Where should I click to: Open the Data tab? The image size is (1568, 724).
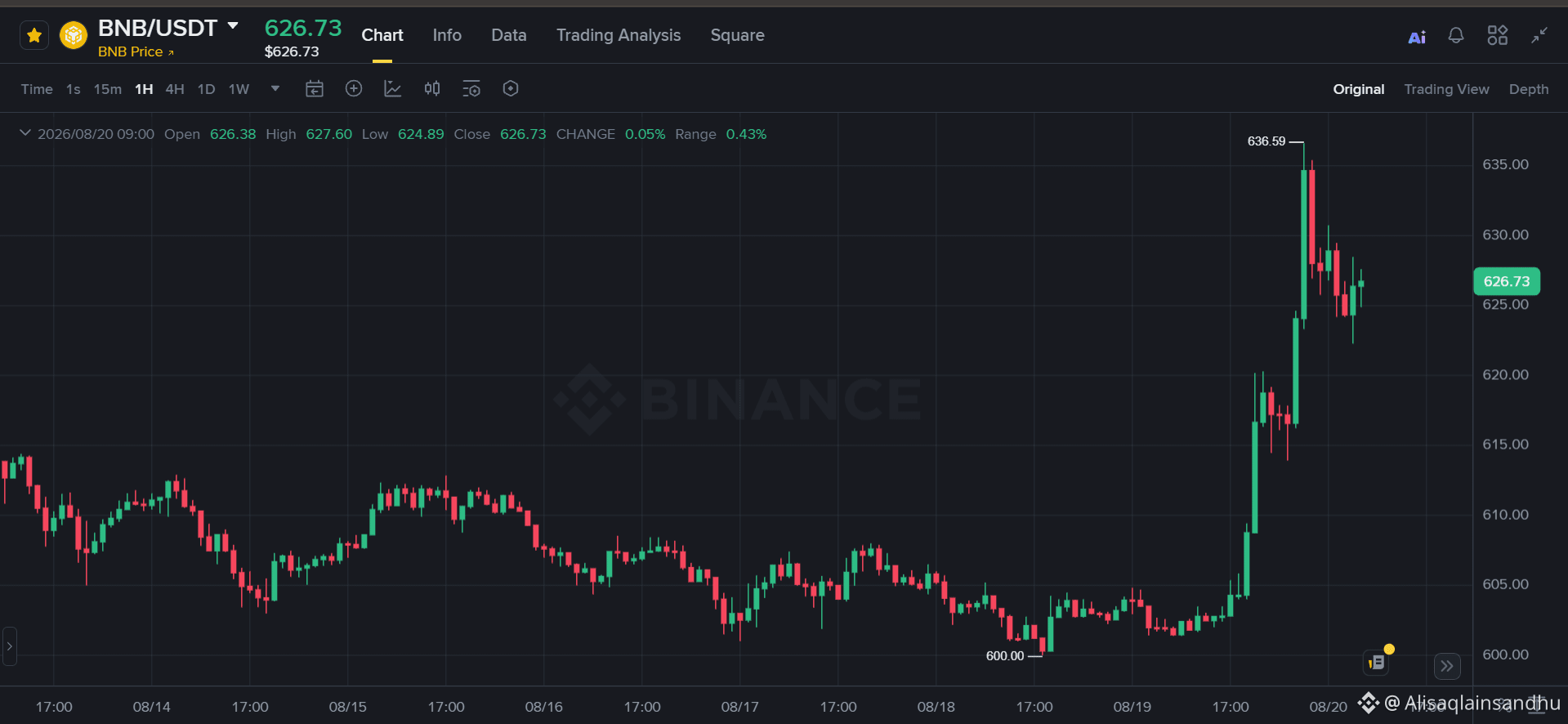click(509, 35)
